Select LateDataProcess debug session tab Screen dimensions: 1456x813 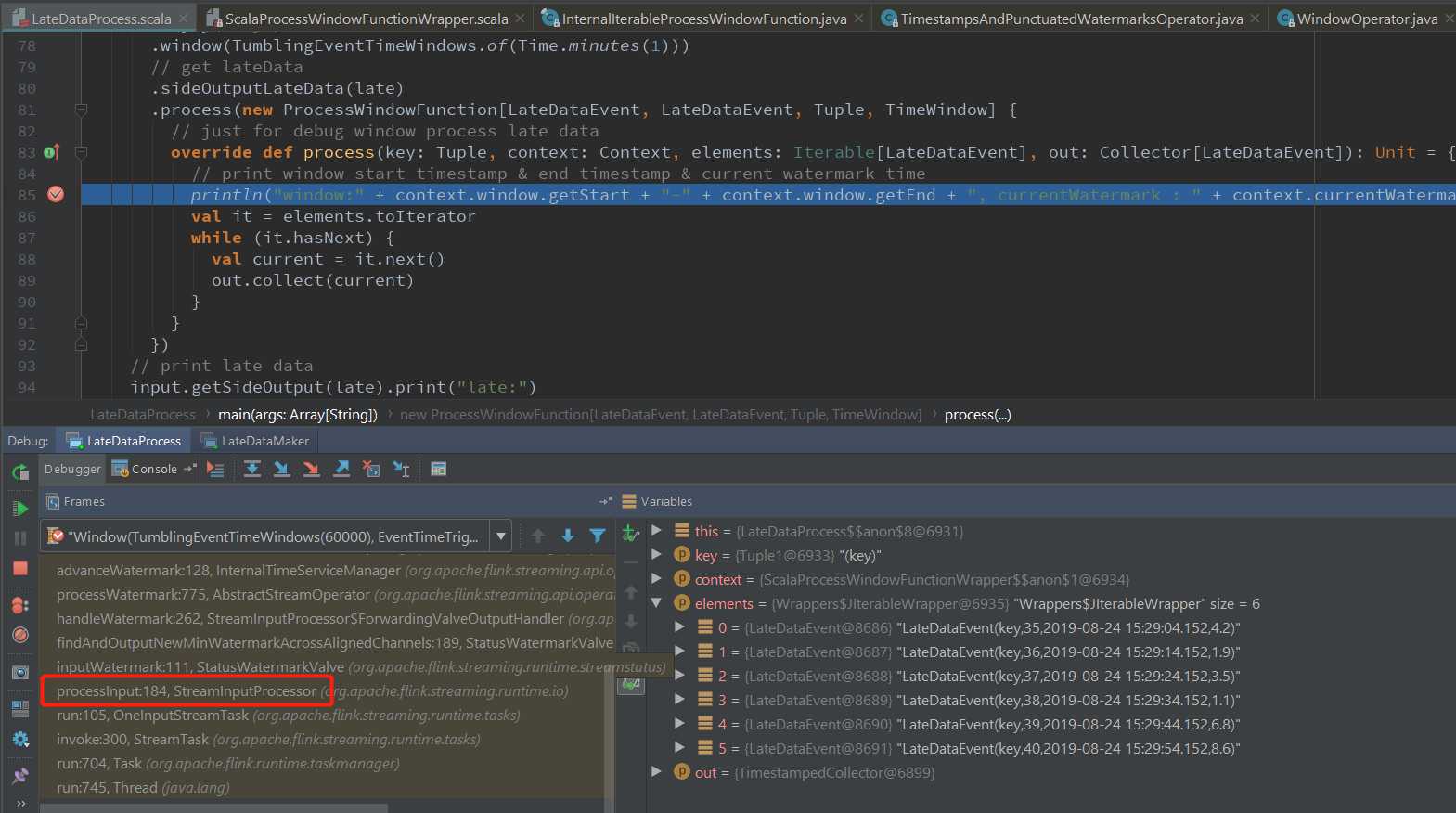(124, 441)
